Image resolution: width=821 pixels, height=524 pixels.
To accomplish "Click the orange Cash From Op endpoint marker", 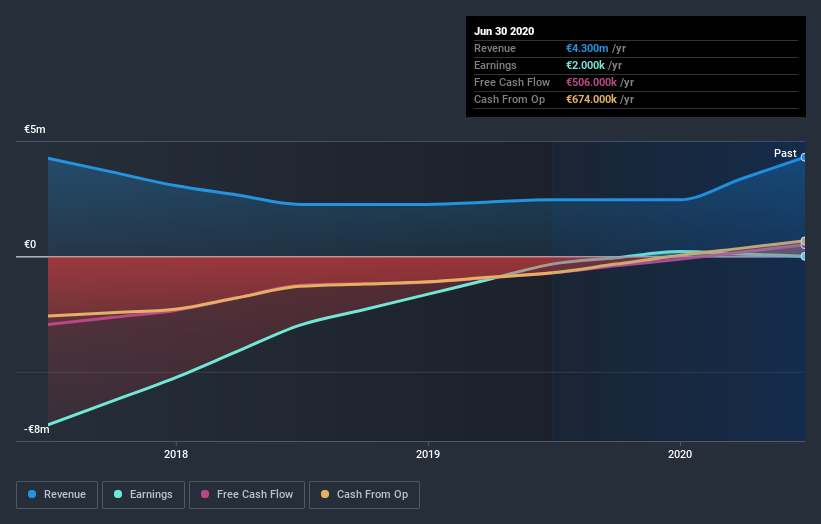I will click(x=804, y=241).
